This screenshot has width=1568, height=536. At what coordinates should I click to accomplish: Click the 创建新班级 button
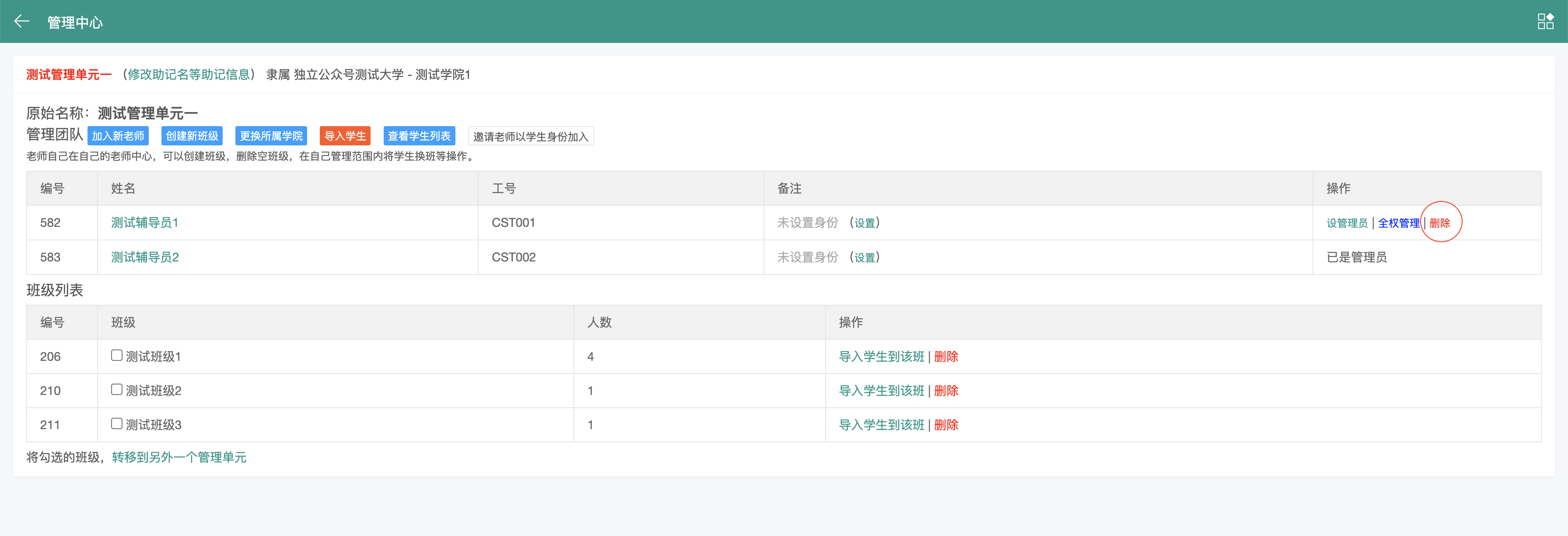click(192, 136)
